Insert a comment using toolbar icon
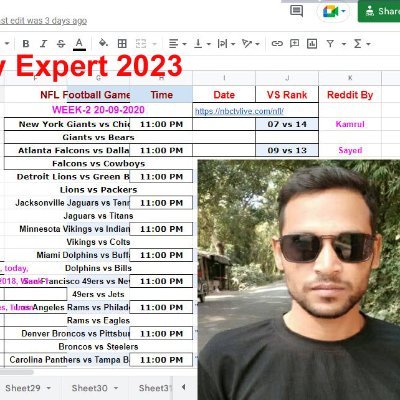 click(x=294, y=43)
